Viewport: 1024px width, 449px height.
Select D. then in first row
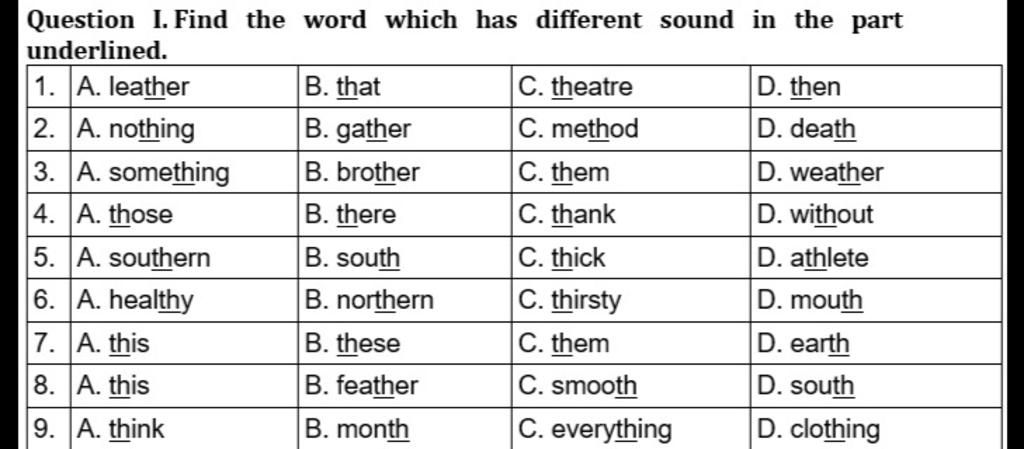tap(799, 87)
